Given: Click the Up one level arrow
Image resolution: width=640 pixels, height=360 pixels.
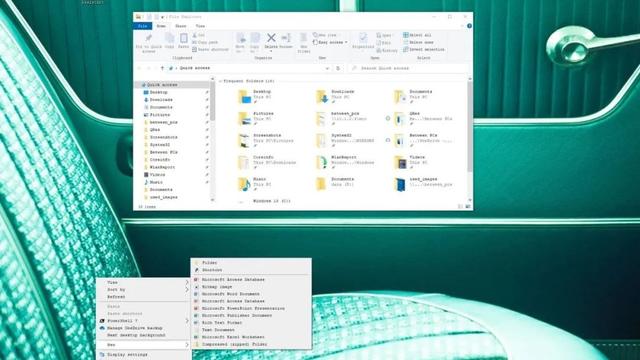Looking at the screenshot, I should coord(162,68).
